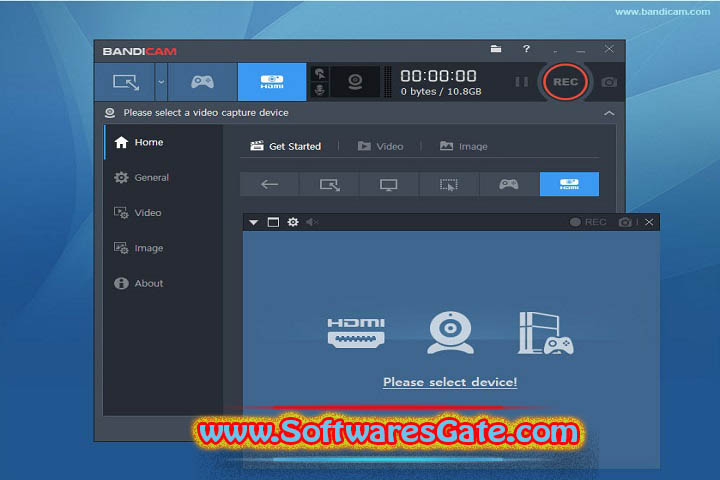Toggle mouse cursor effect icon
The image size is (720, 480).
pyautogui.click(x=320, y=74)
